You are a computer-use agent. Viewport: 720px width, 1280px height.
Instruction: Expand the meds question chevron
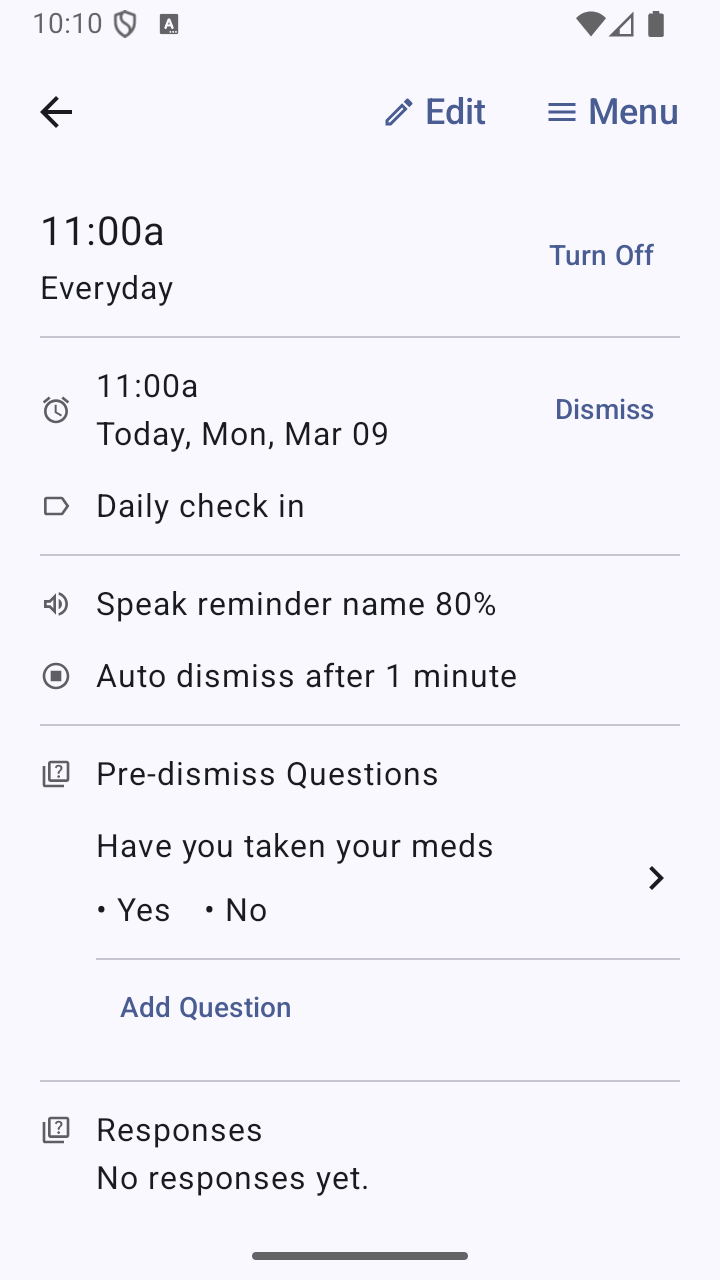(656, 878)
